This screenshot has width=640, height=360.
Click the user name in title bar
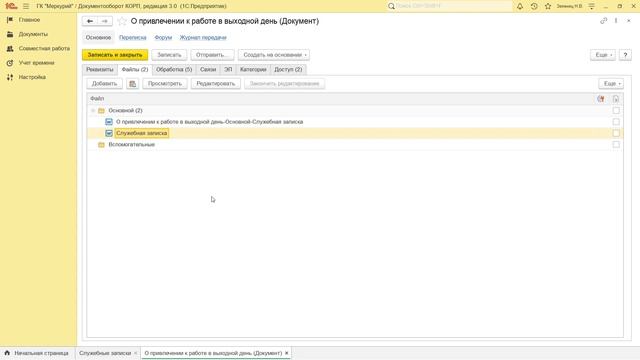click(x=569, y=6)
